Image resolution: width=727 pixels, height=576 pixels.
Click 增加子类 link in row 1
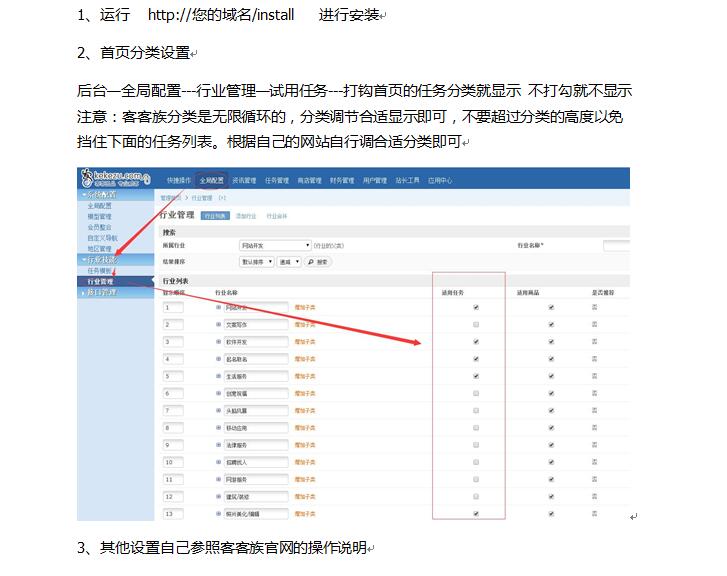pyautogui.click(x=305, y=307)
